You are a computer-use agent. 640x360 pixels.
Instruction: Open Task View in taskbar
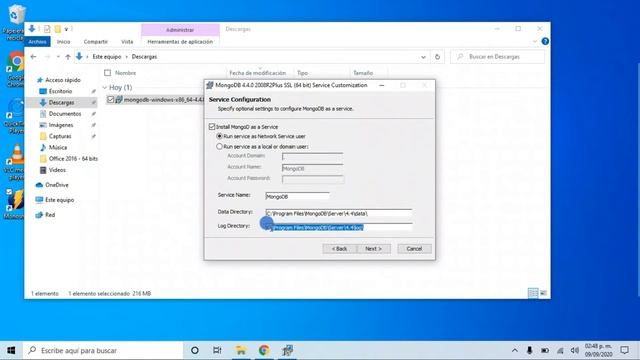point(217,350)
